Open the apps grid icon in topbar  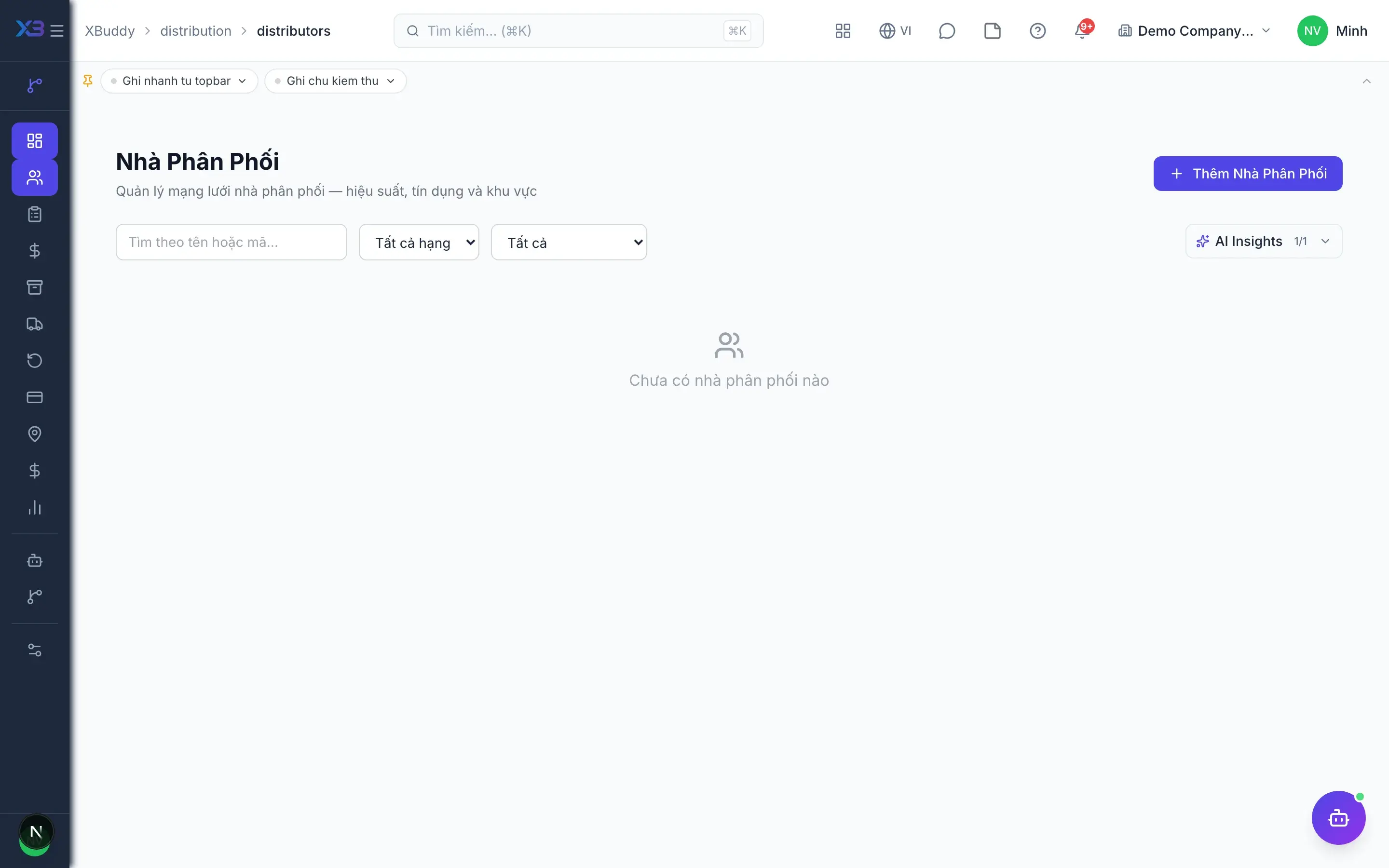point(843,31)
